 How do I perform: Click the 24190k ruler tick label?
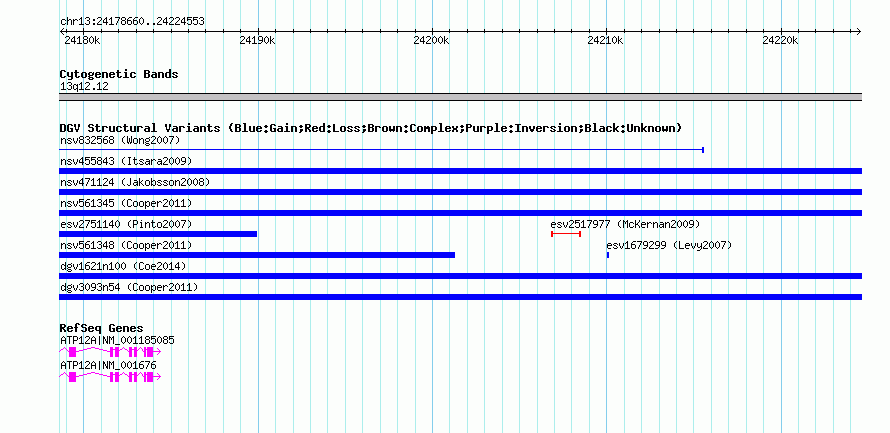click(x=257, y=40)
